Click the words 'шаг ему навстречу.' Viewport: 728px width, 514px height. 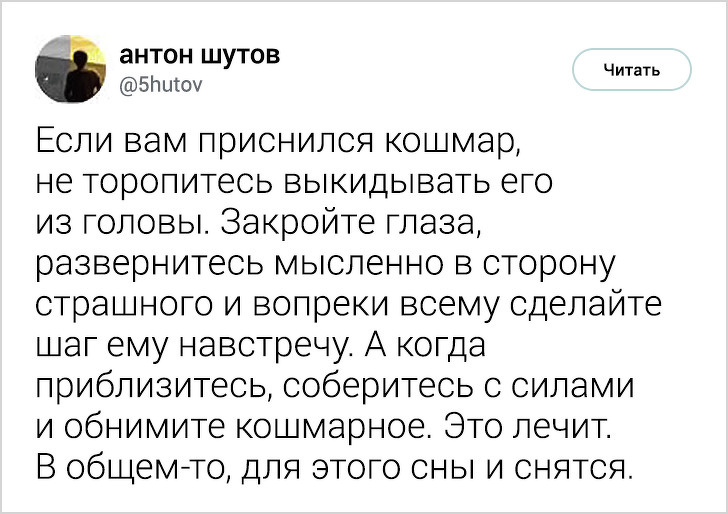(x=191, y=349)
